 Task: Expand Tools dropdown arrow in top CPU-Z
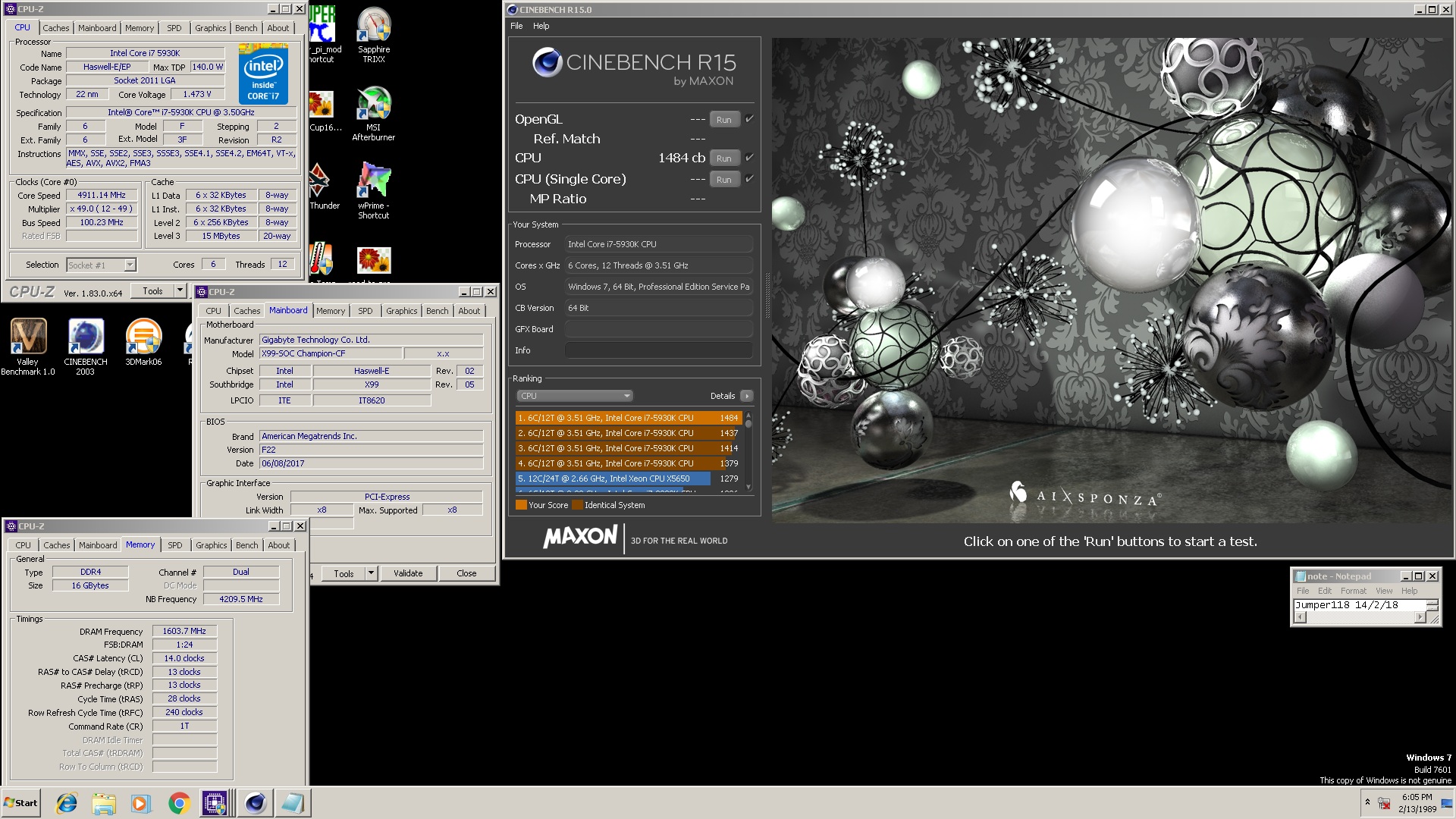coord(180,290)
